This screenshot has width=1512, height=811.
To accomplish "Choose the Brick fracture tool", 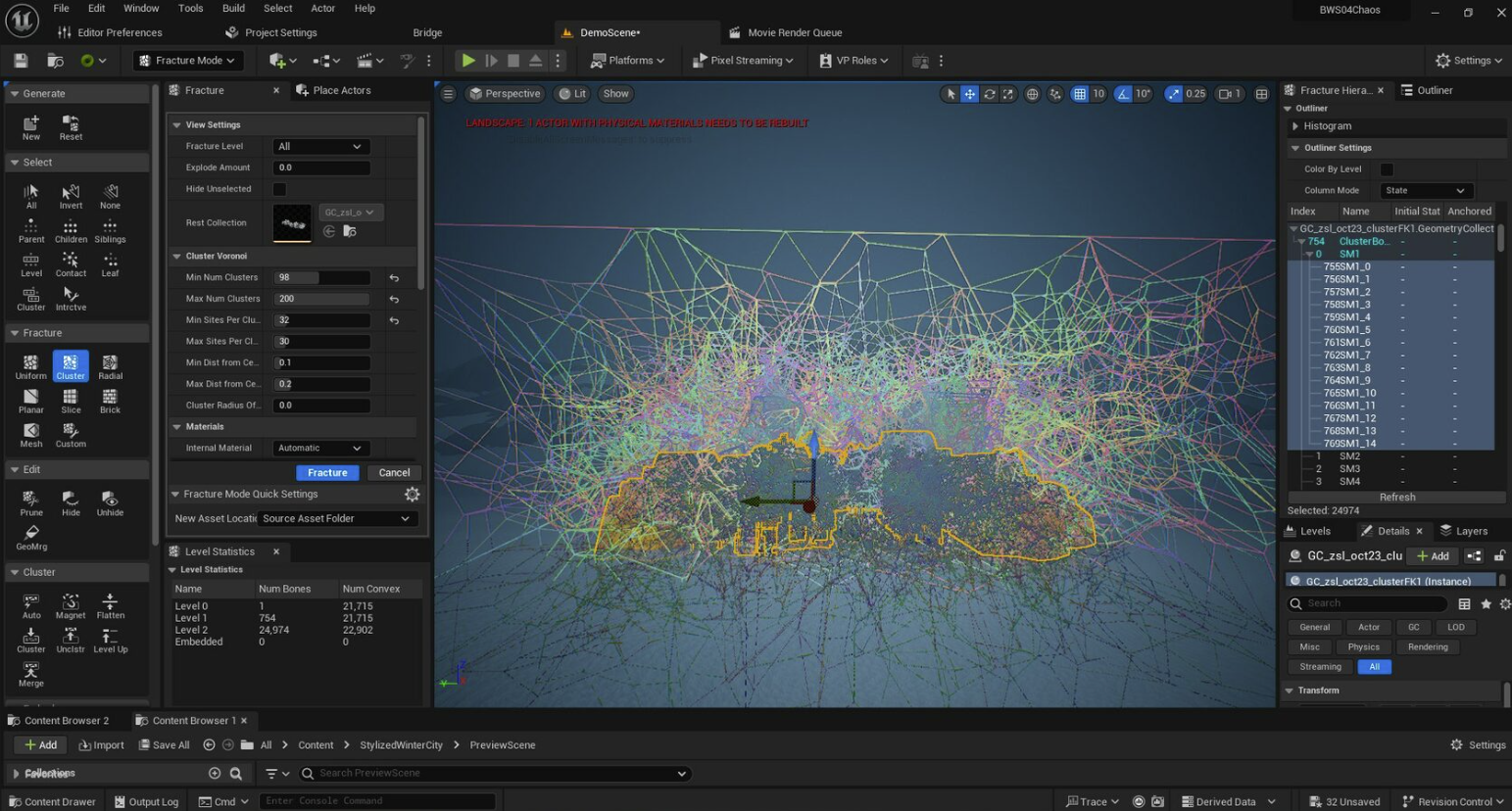I will (110, 401).
